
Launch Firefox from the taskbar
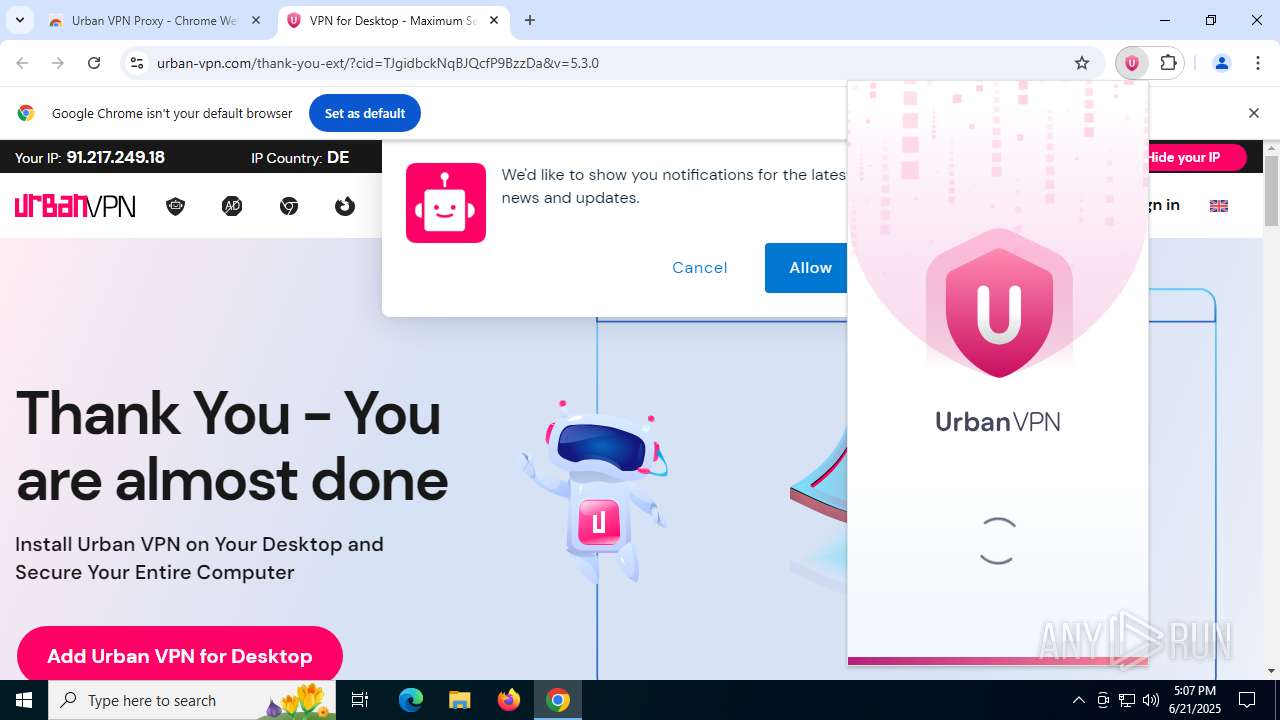coord(509,700)
